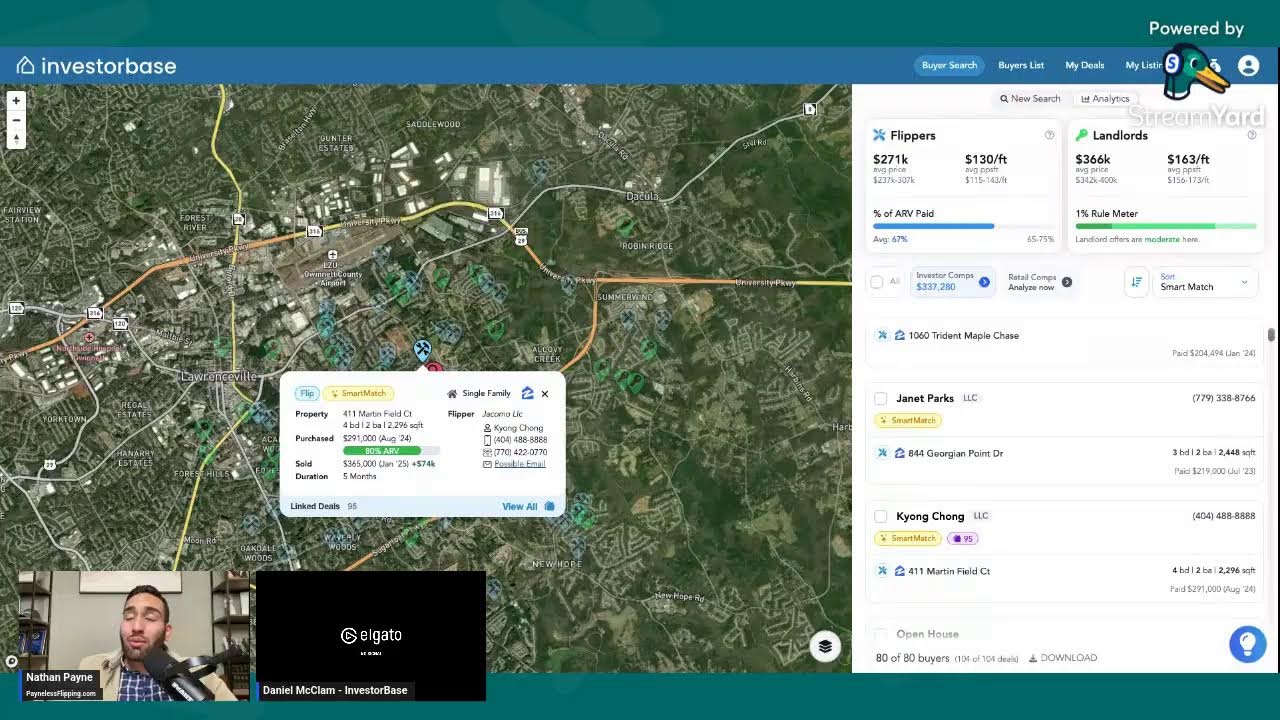
Task: Open the Sort Smart Match dropdown
Action: pos(1204,282)
